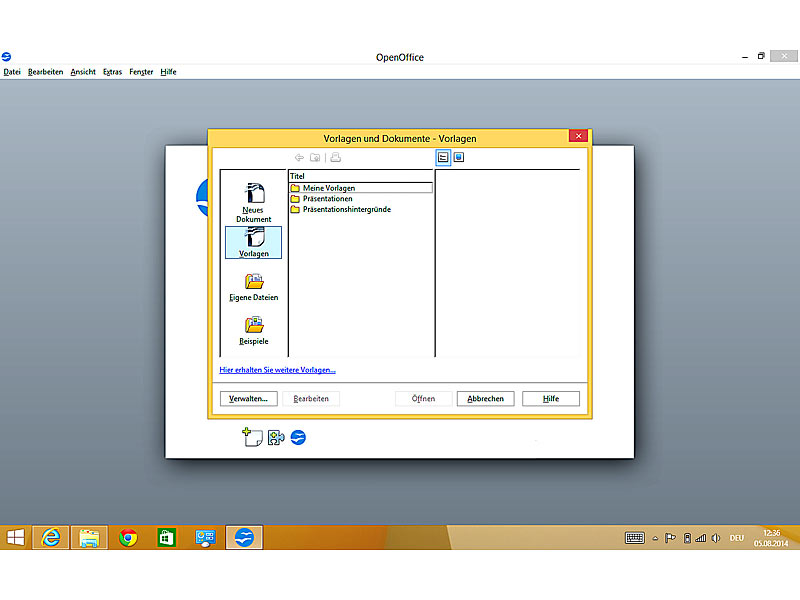Open the Extras menu
Image resolution: width=800 pixels, height=600 pixels.
[x=112, y=72]
